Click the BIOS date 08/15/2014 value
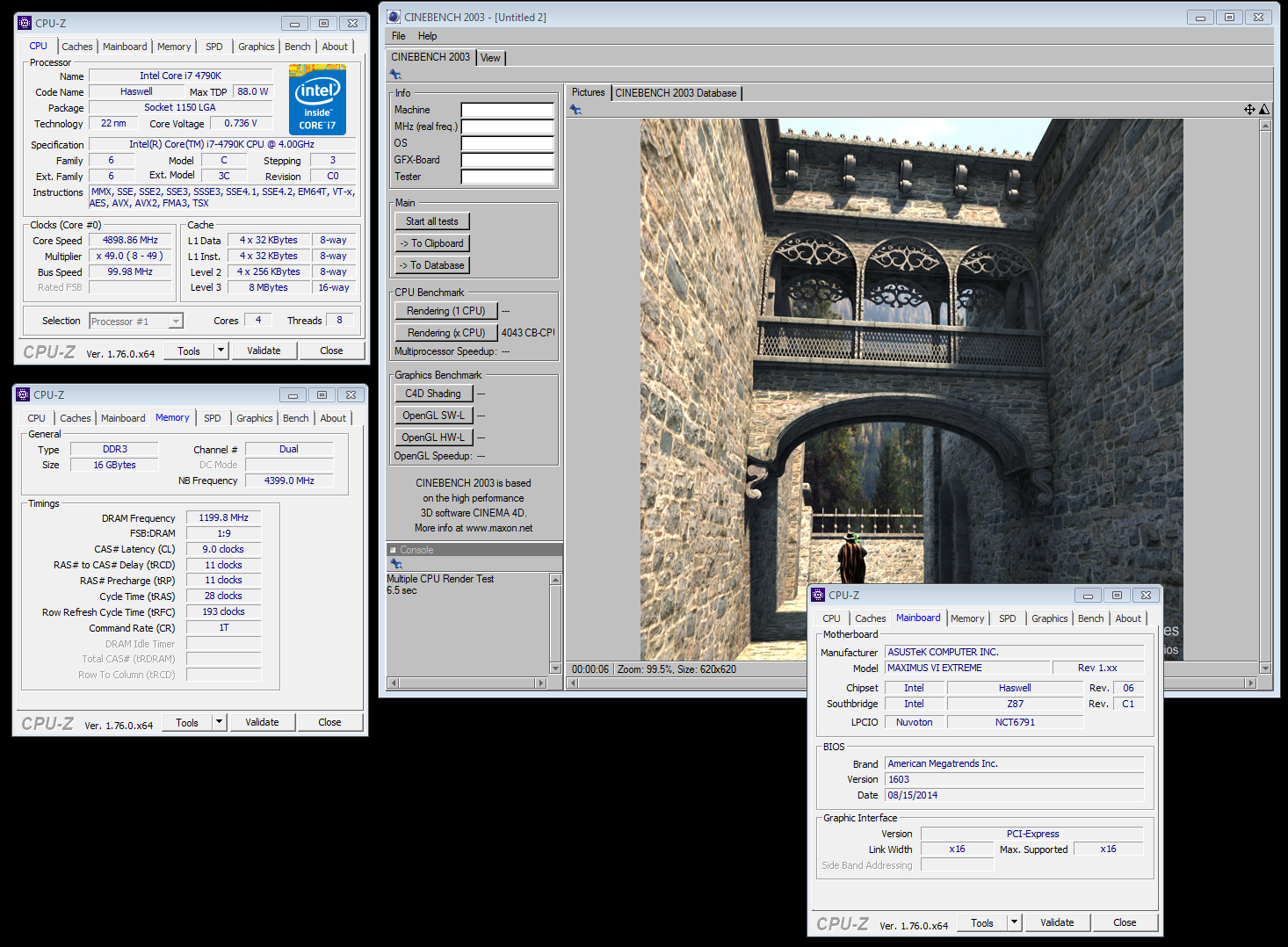The image size is (1288, 947). click(1015, 795)
